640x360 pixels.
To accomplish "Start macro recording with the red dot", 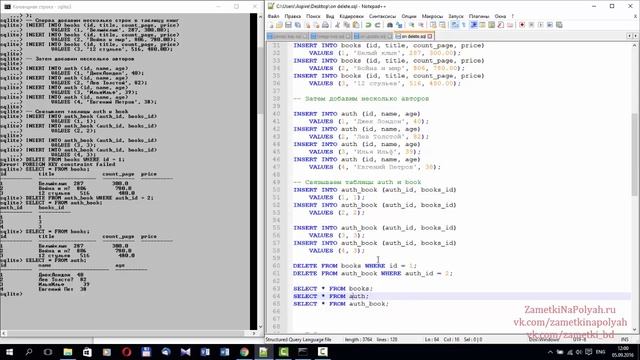I will [522, 25].
